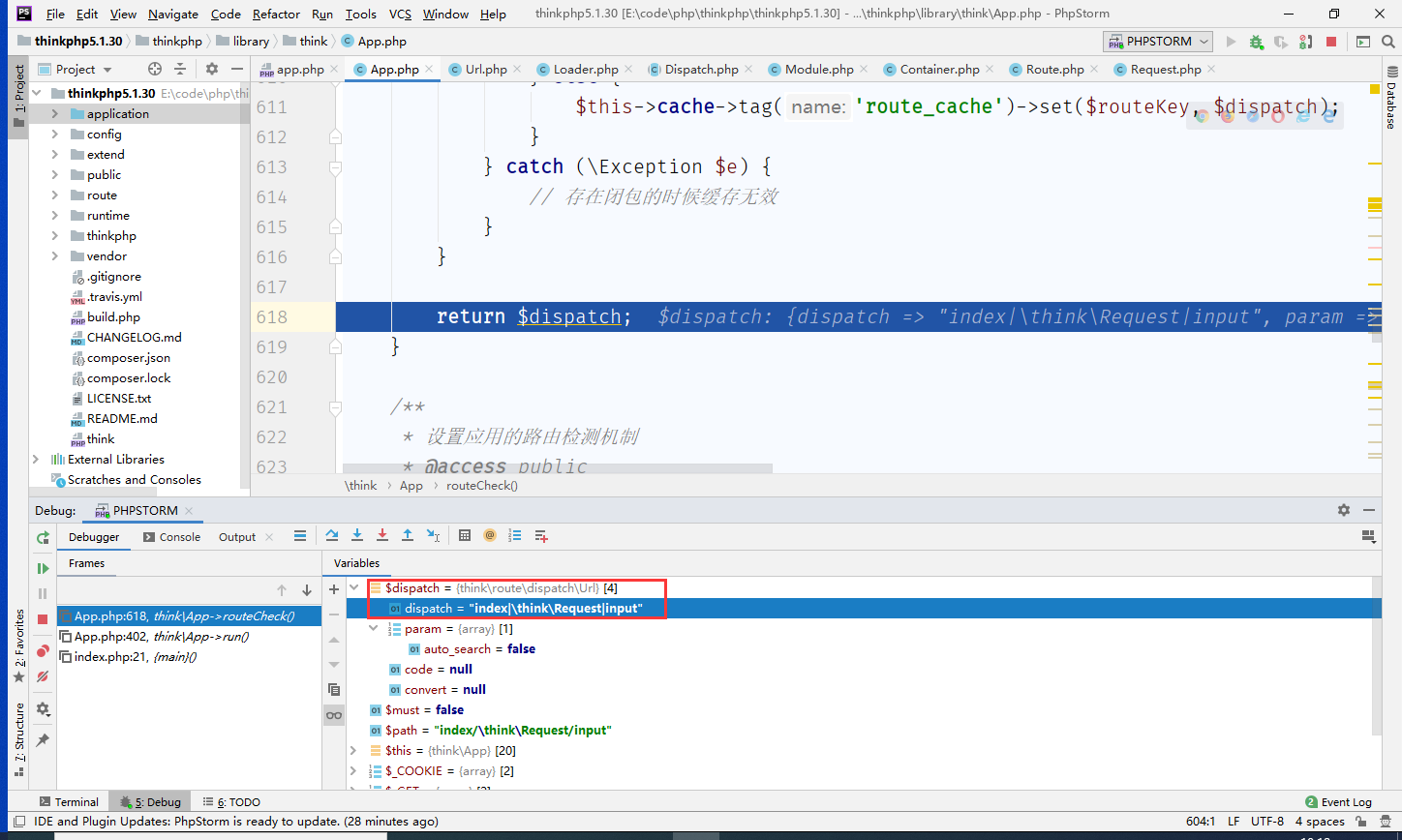Click the Step Out icon
1402x840 pixels.
click(x=408, y=535)
